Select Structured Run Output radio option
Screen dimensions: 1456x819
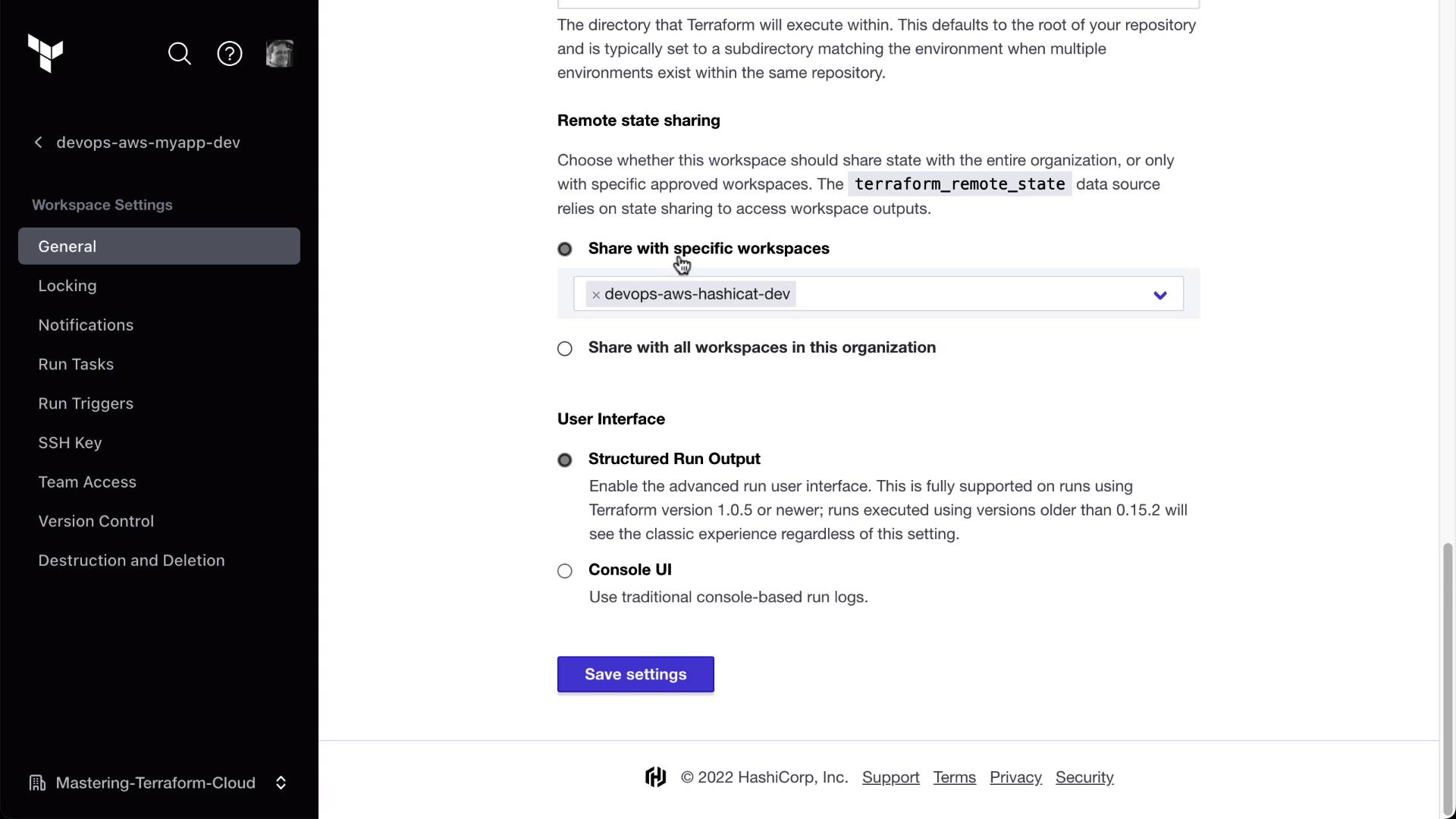point(565,460)
